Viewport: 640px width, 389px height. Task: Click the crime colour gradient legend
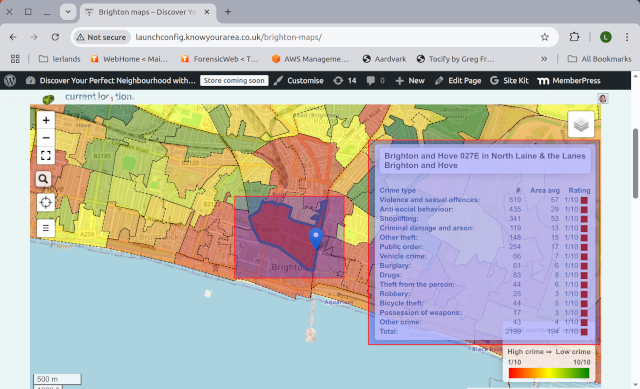pyautogui.click(x=549, y=373)
